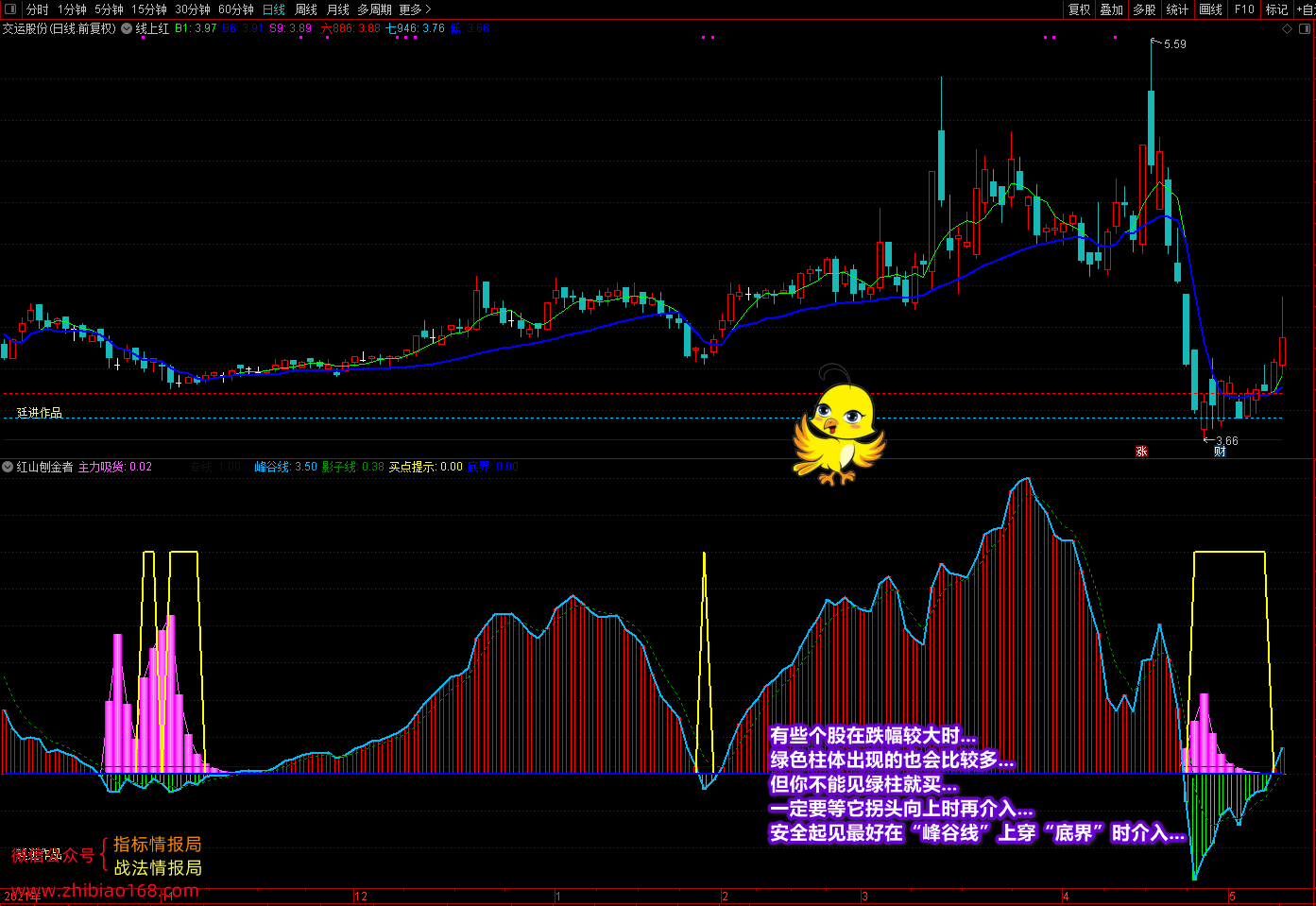Click the 六886: 3.88 value
Screen dimensions: 1316x906
[x=350, y=29]
